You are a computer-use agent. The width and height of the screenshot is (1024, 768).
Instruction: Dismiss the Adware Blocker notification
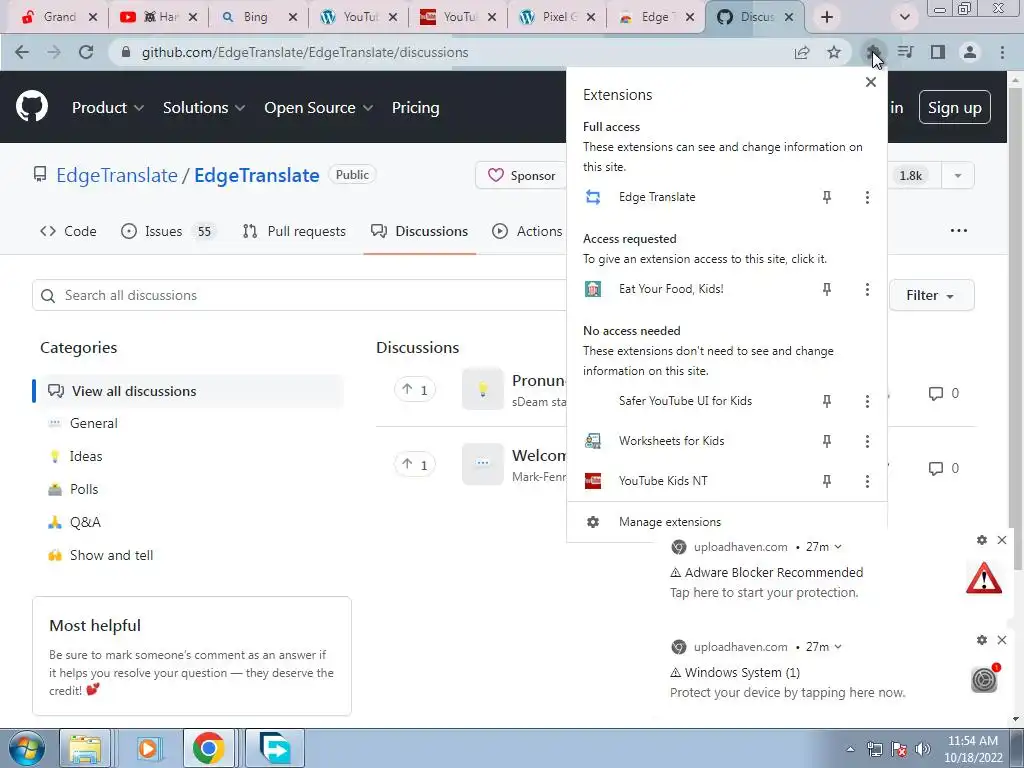click(x=1002, y=540)
